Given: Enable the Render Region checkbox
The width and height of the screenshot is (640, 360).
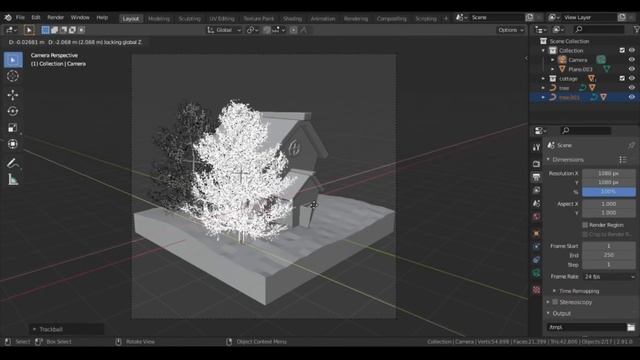Looking at the screenshot, I should [x=585, y=225].
